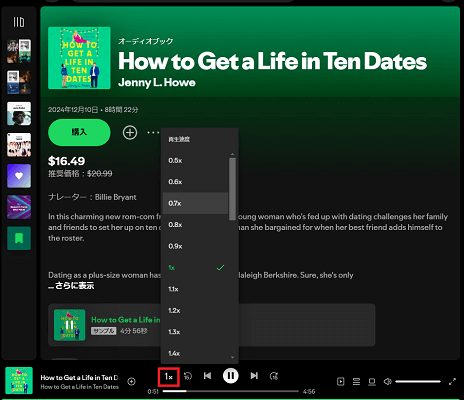Mute with the speaker icon
This screenshot has width=464, height=400.
point(387,381)
